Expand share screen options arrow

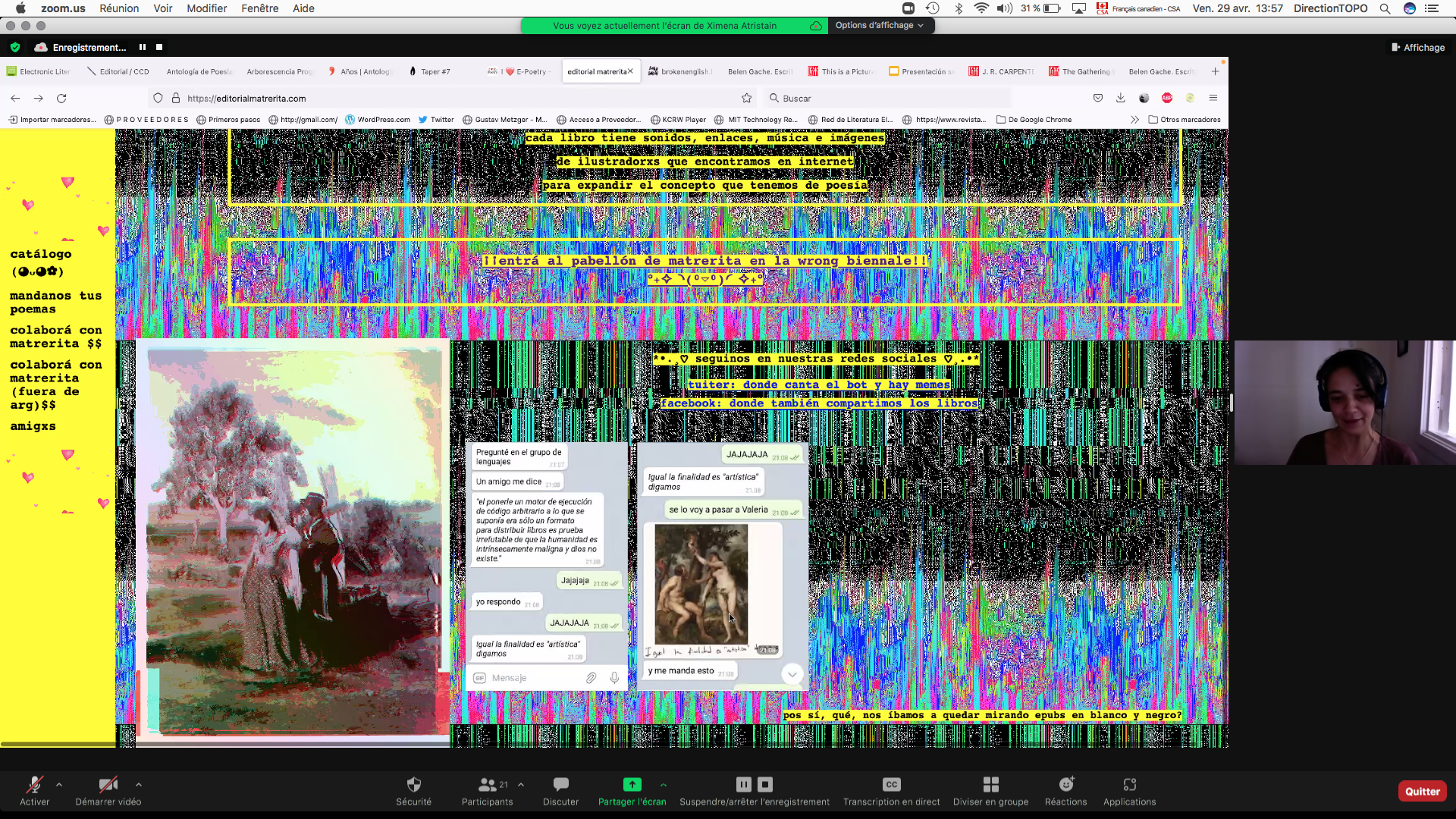click(x=664, y=785)
